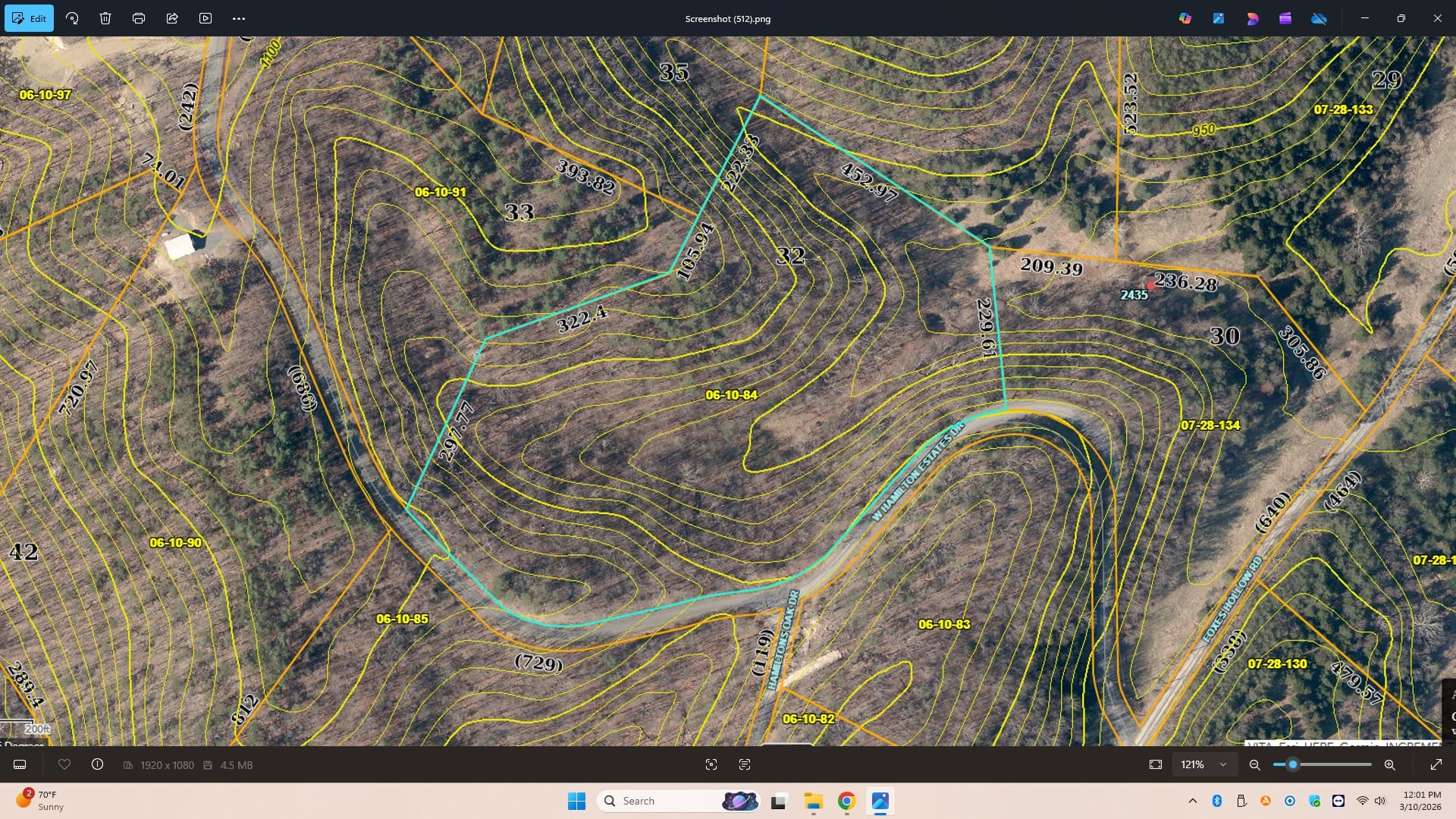Open the 121% zoom level dropdown
The height and width of the screenshot is (819, 1456).
click(x=1203, y=764)
